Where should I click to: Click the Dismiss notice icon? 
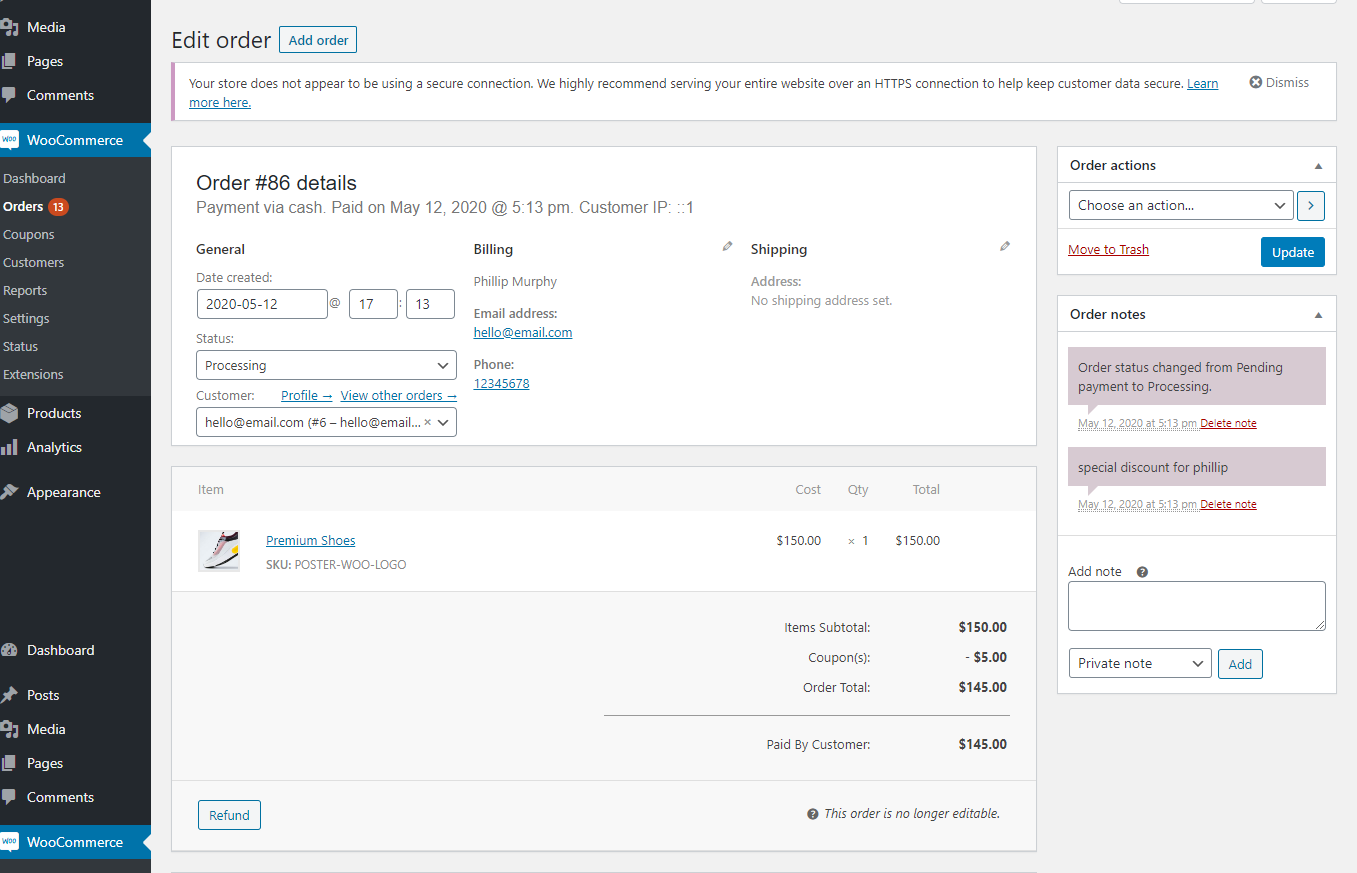(x=1256, y=83)
